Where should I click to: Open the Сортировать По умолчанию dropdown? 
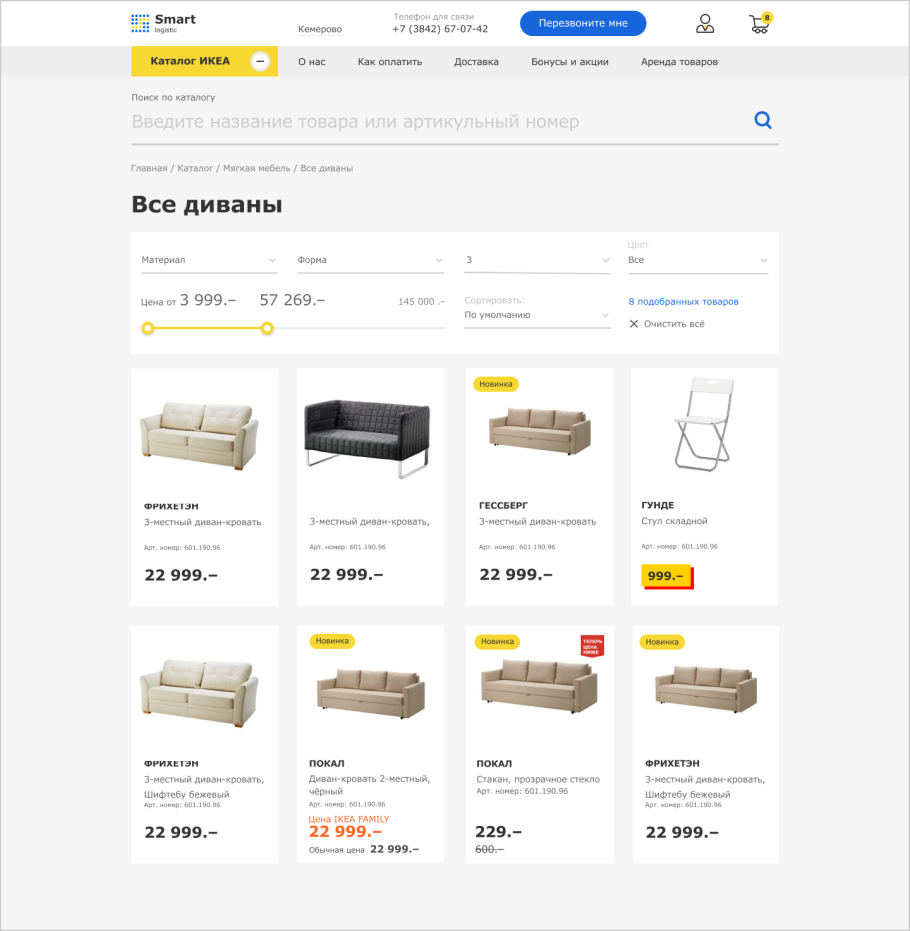[x=537, y=315]
